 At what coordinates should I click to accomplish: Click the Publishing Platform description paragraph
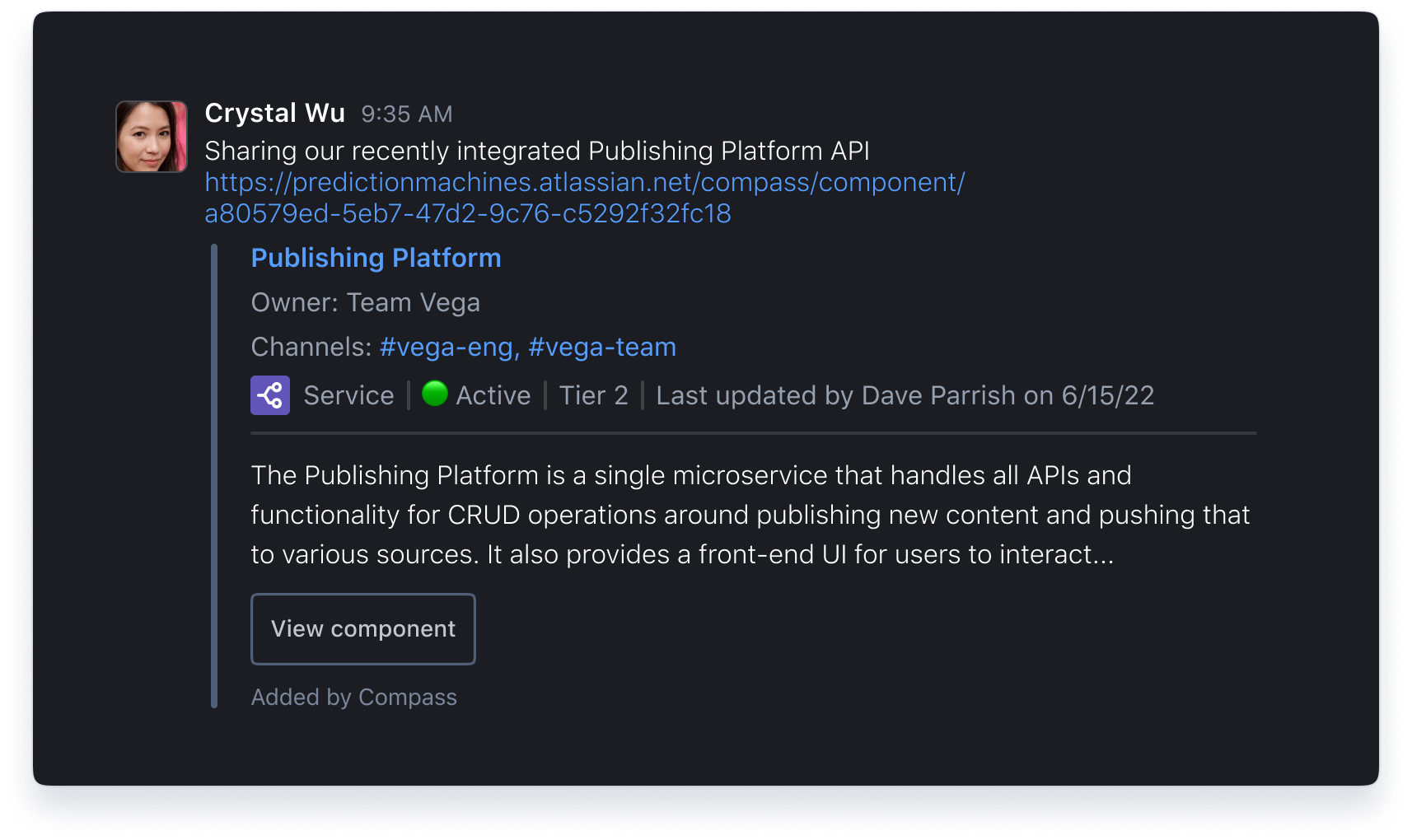(750, 515)
